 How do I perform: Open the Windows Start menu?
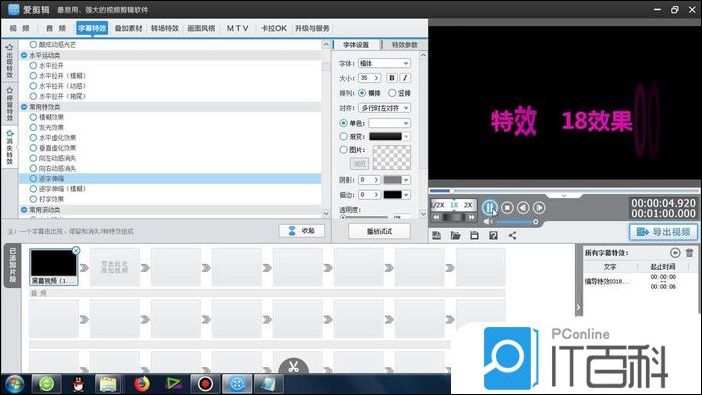pyautogui.click(x=15, y=384)
